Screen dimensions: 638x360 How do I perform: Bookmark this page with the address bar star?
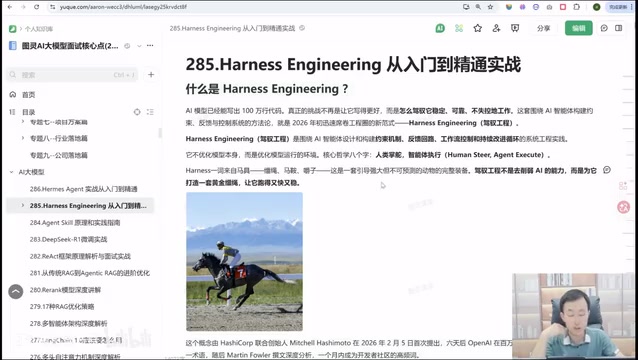tap(490, 7)
